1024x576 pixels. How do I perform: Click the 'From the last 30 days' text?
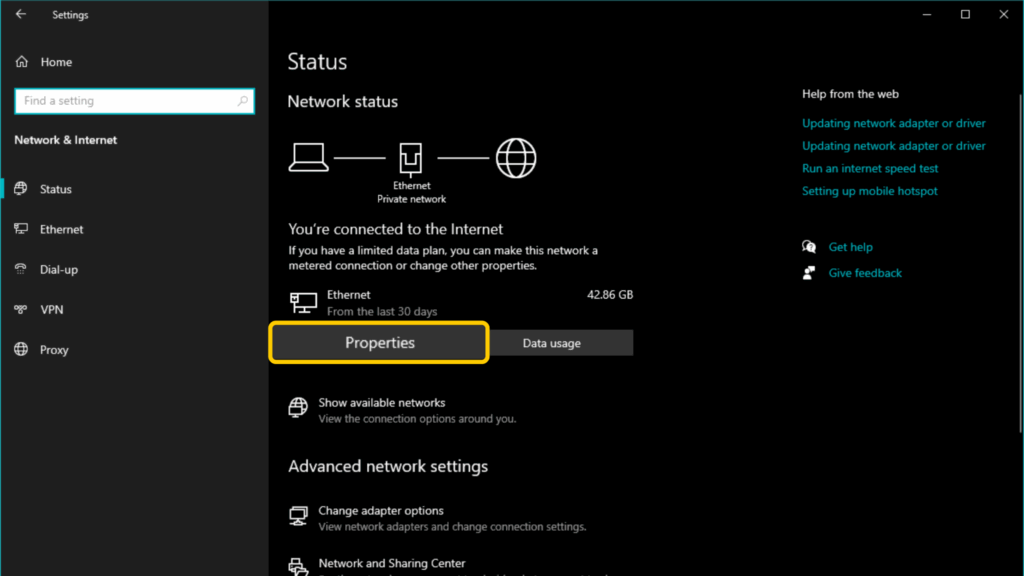tap(382, 312)
